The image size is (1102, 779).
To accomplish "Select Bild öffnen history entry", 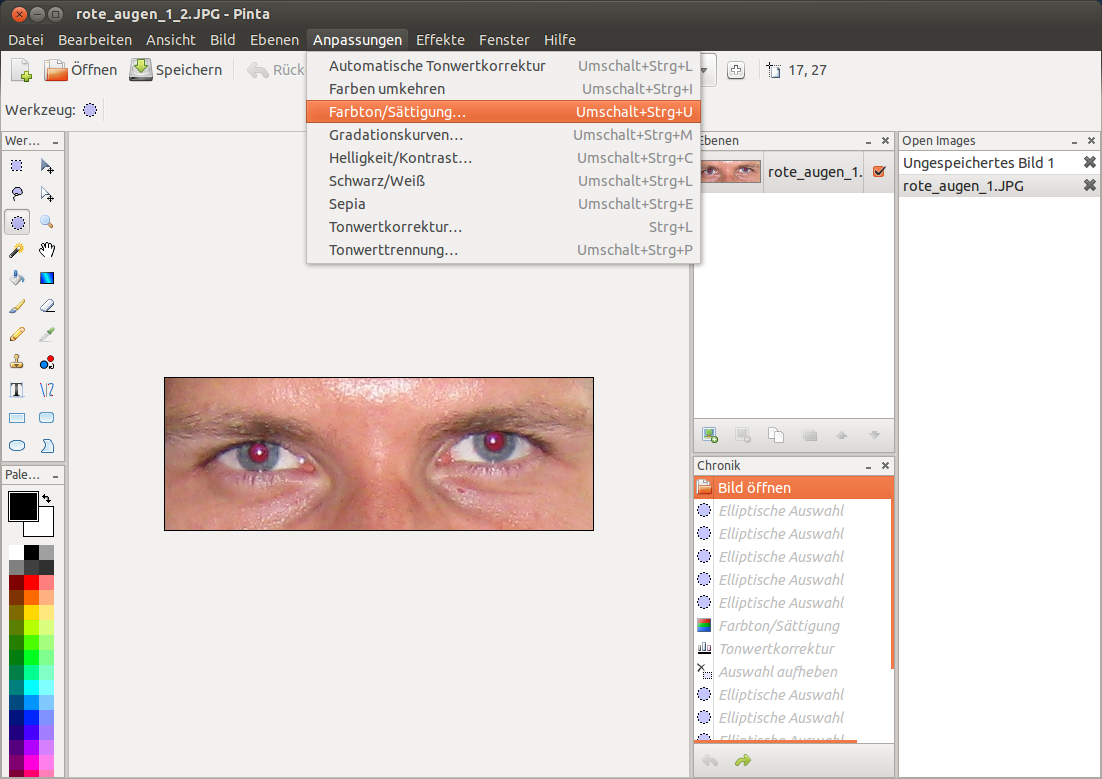I will 754,488.
